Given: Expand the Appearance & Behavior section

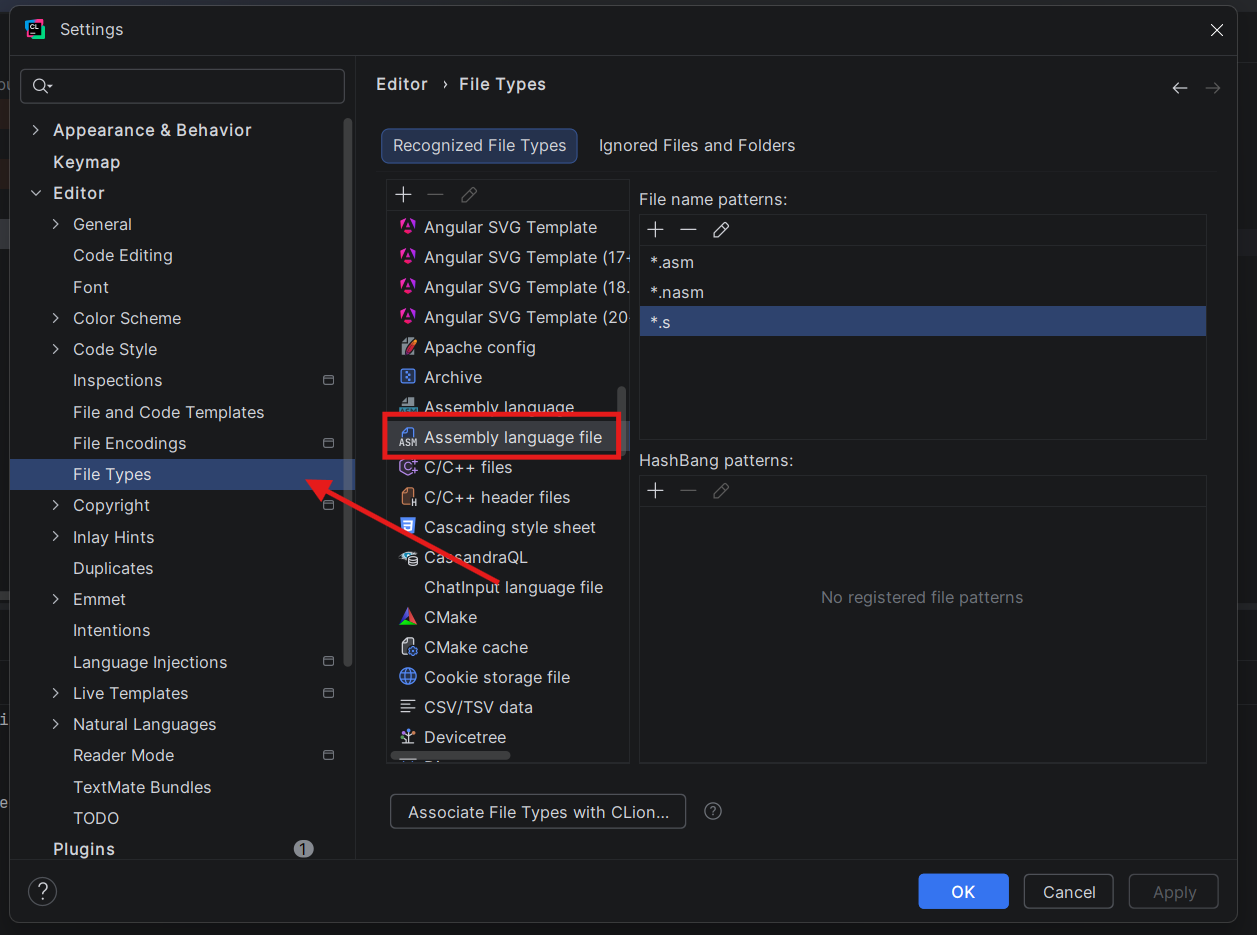Looking at the screenshot, I should coord(36,130).
